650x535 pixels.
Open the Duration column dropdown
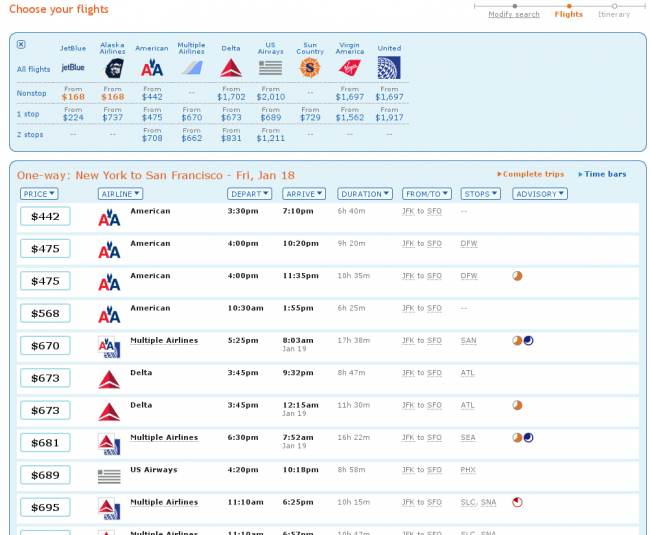pyautogui.click(x=365, y=194)
